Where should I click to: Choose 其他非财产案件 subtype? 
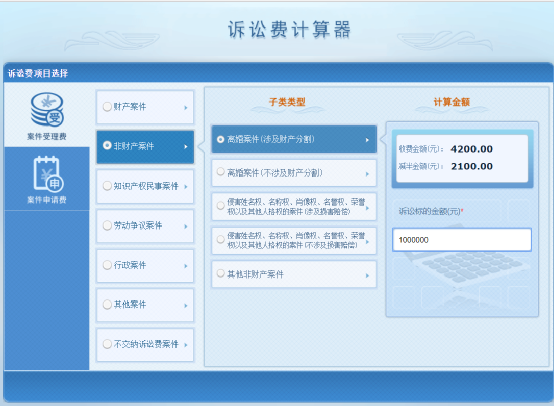pos(294,274)
